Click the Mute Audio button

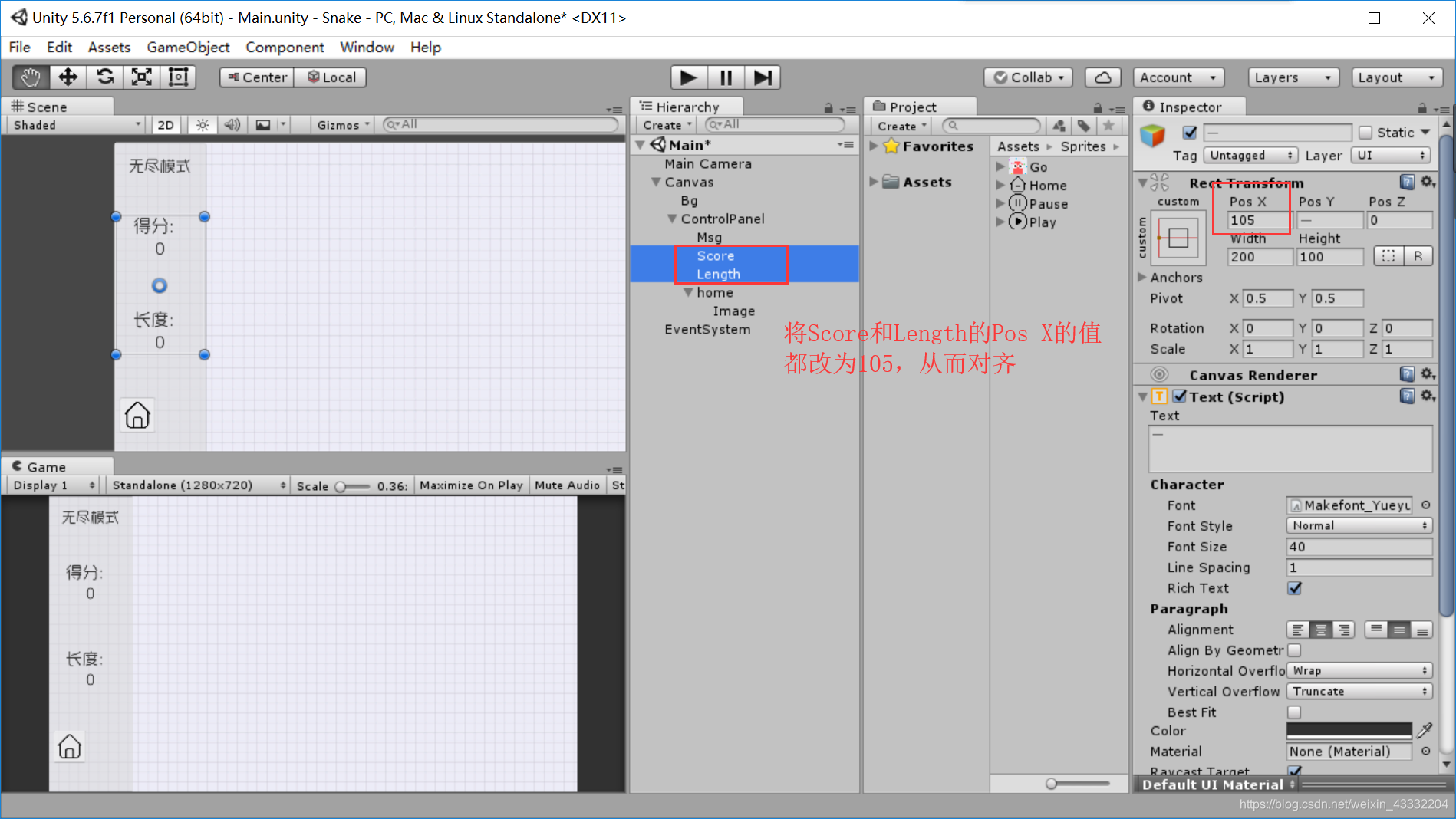(567, 485)
